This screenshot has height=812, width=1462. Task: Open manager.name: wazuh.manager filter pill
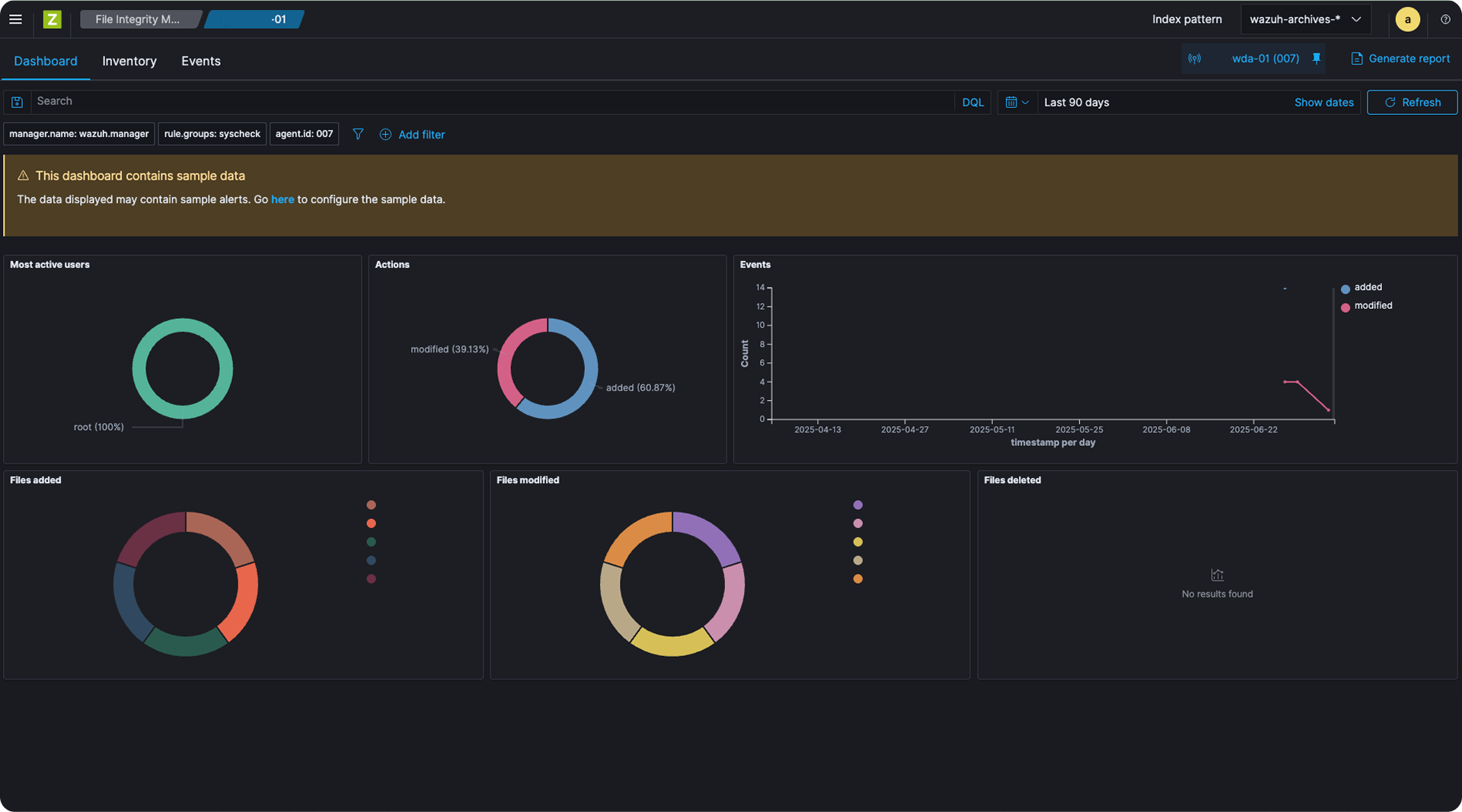tap(79, 134)
